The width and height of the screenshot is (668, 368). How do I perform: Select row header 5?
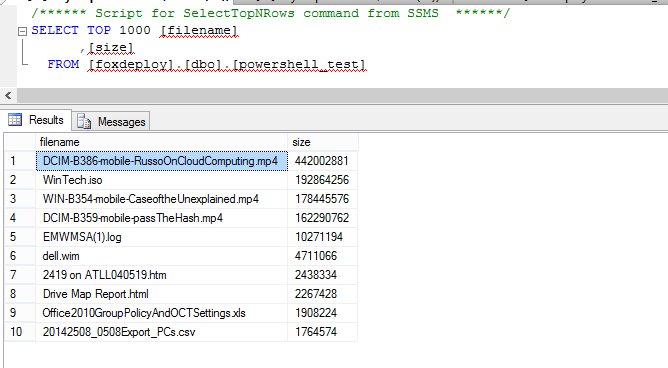[x=20, y=237]
